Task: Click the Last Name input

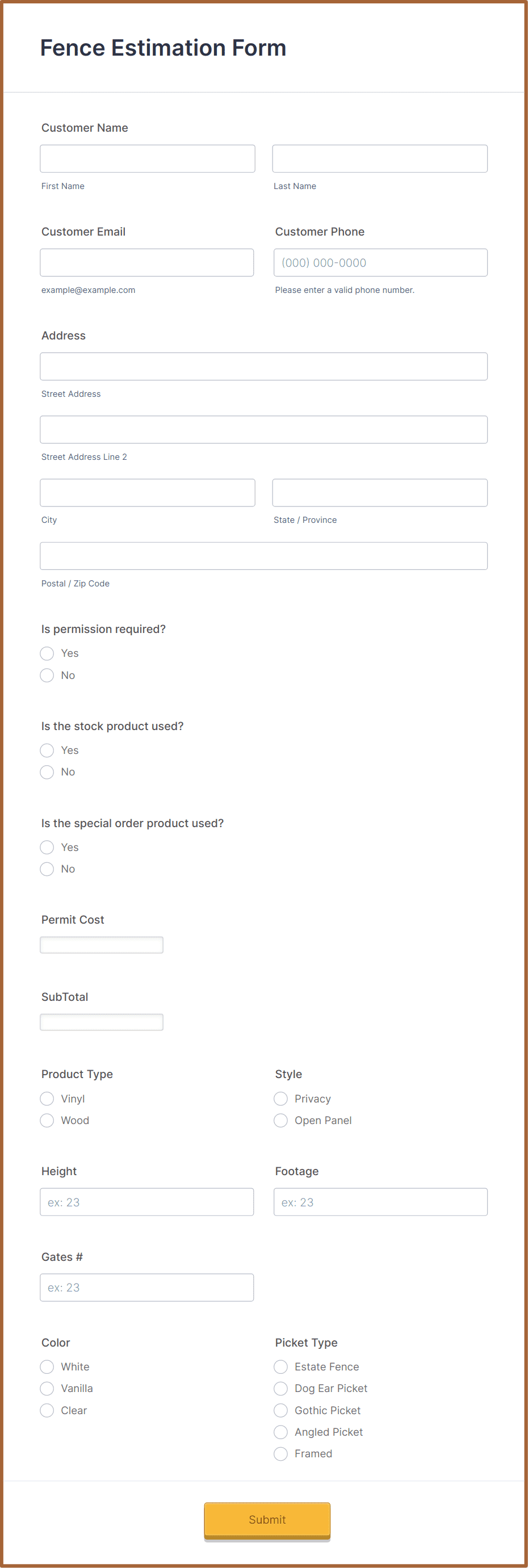Action: [x=380, y=158]
